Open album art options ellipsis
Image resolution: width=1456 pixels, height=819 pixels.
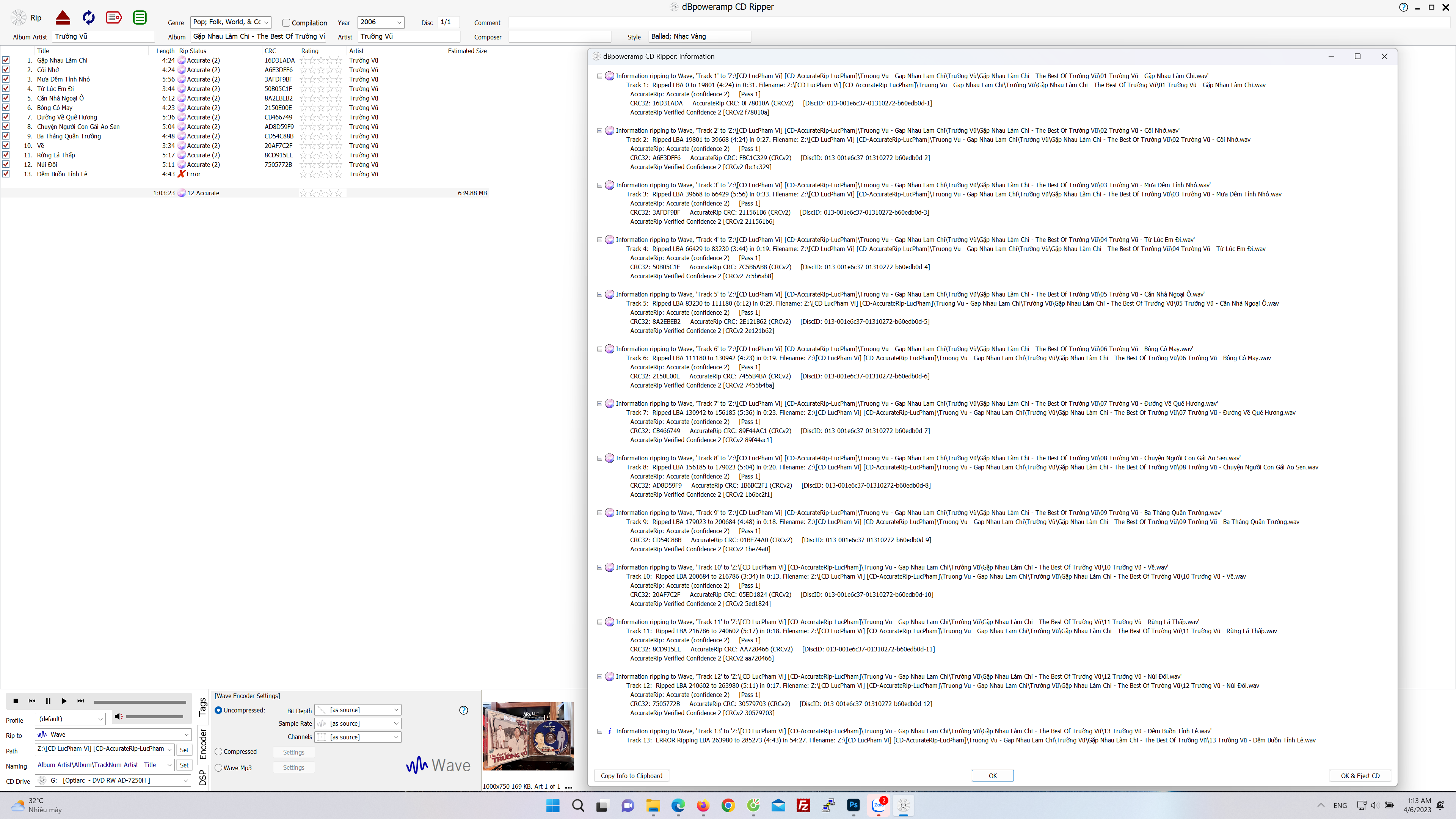569,787
